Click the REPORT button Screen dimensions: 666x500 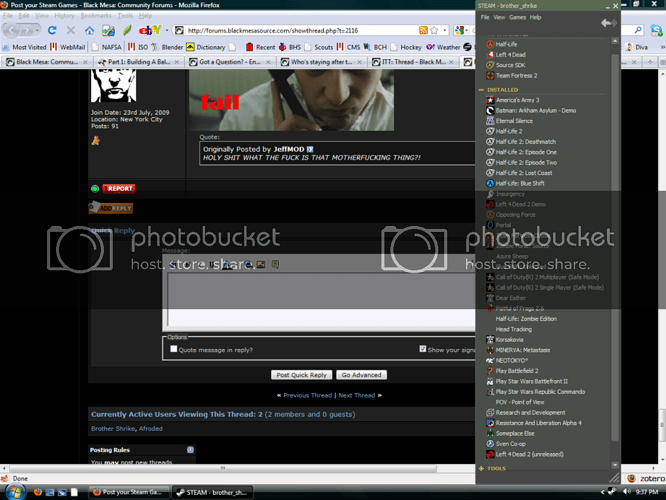tap(119, 188)
